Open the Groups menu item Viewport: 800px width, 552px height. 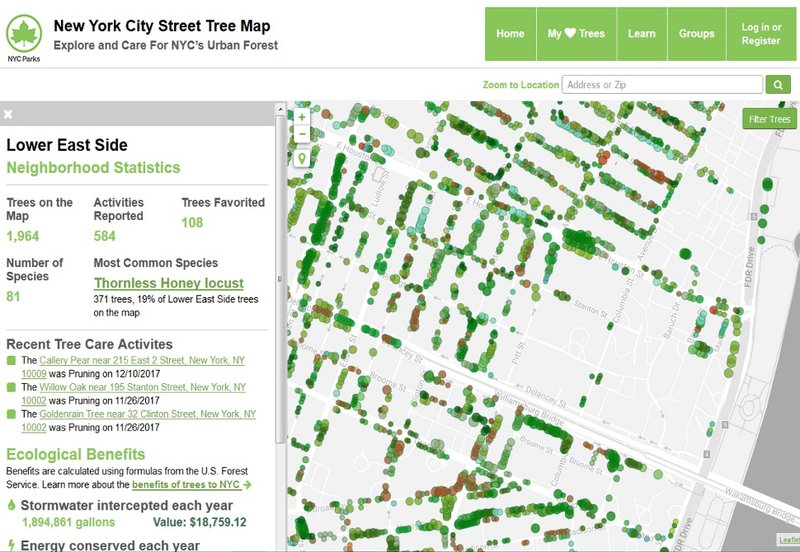[696, 34]
